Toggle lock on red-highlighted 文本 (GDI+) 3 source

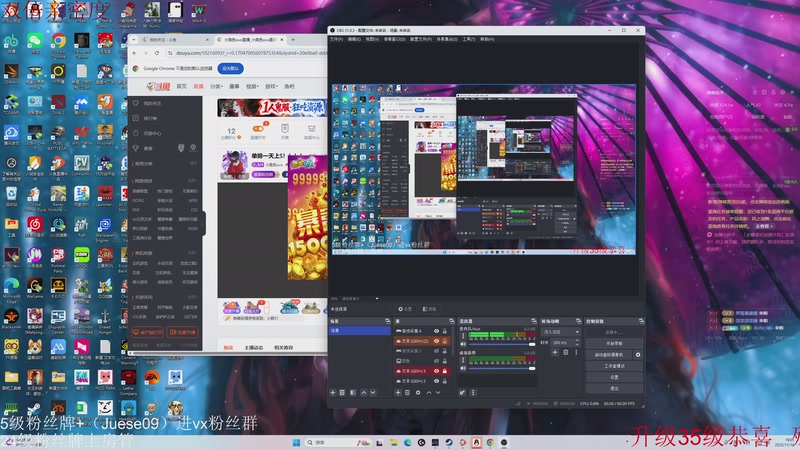pyautogui.click(x=444, y=371)
